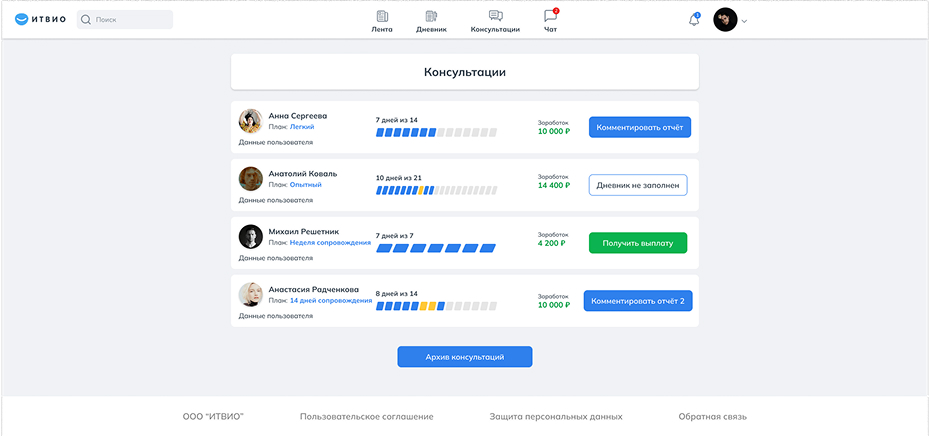Click Анастасия Радченкова's avatar
Screen dimensions: 930x436
pyautogui.click(x=250, y=294)
